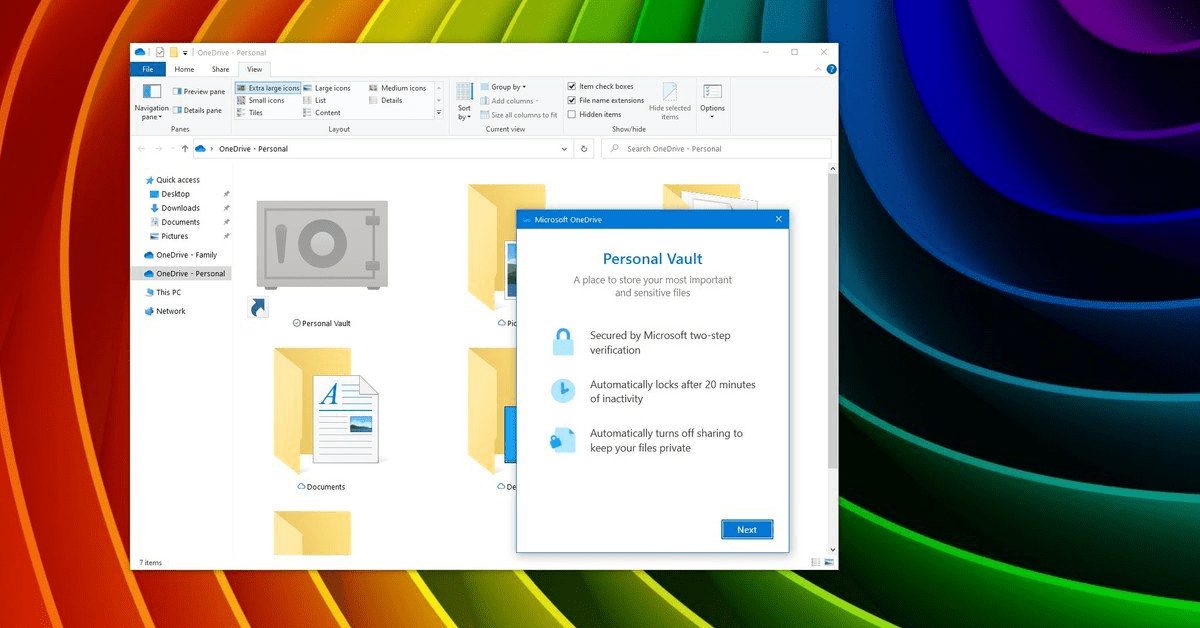Click the Personal Vault file name label
This screenshot has width=1200, height=628.
tap(326, 324)
